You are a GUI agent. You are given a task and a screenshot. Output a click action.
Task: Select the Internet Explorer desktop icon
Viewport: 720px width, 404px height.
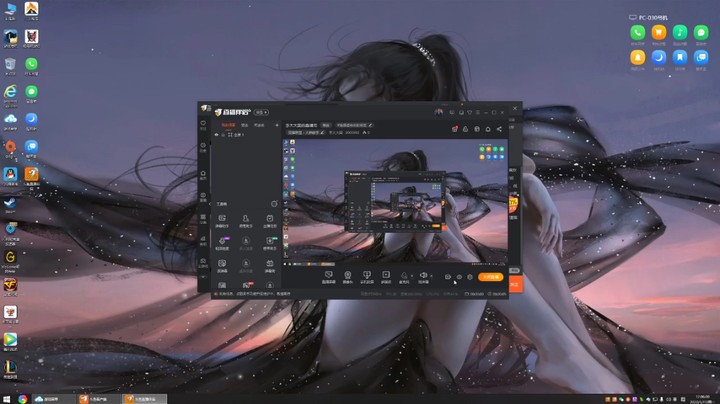(x=10, y=95)
